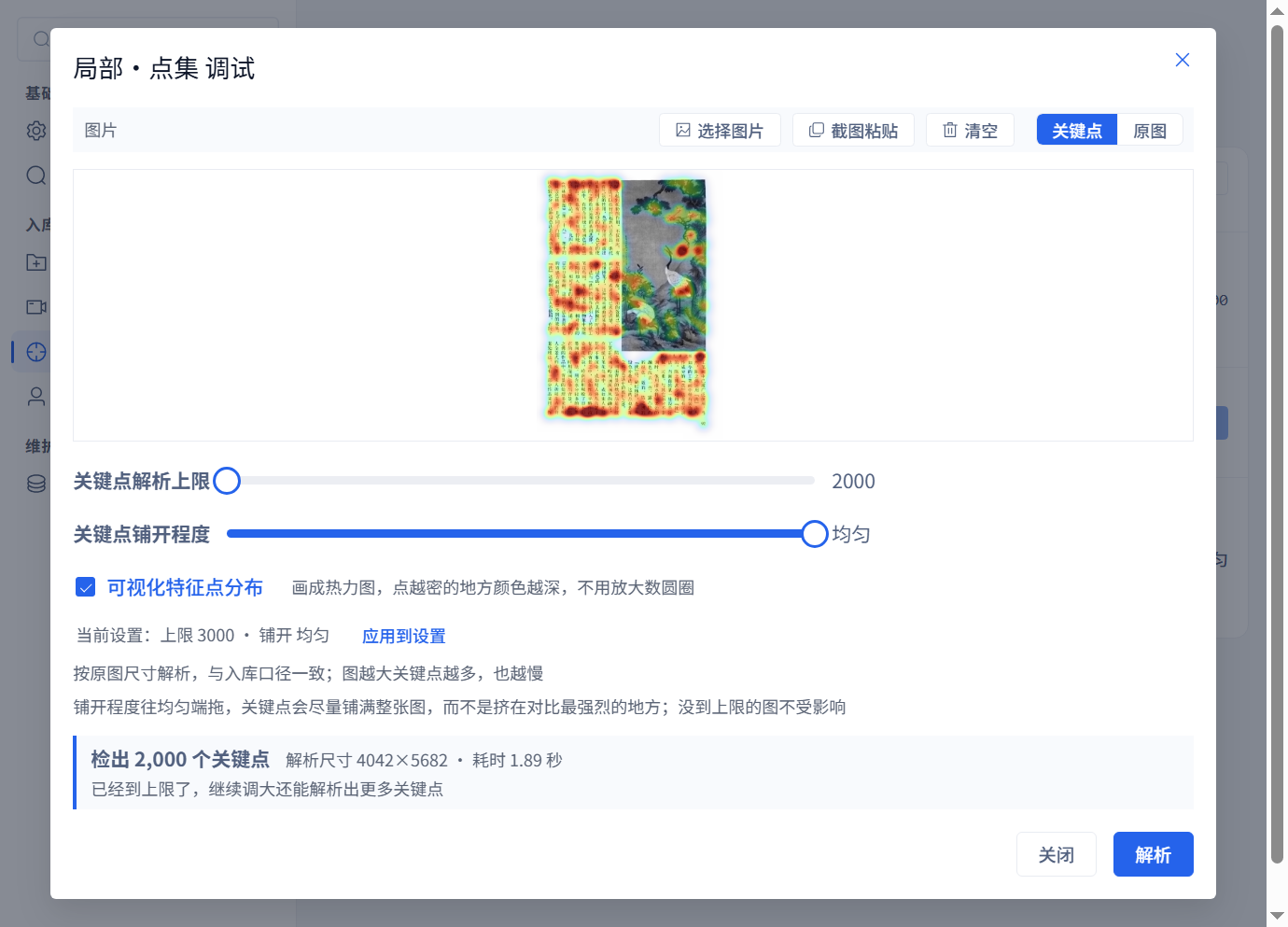Click the trash icon inside 清空
Image resolution: width=1288 pixels, height=927 pixels.
tap(950, 130)
